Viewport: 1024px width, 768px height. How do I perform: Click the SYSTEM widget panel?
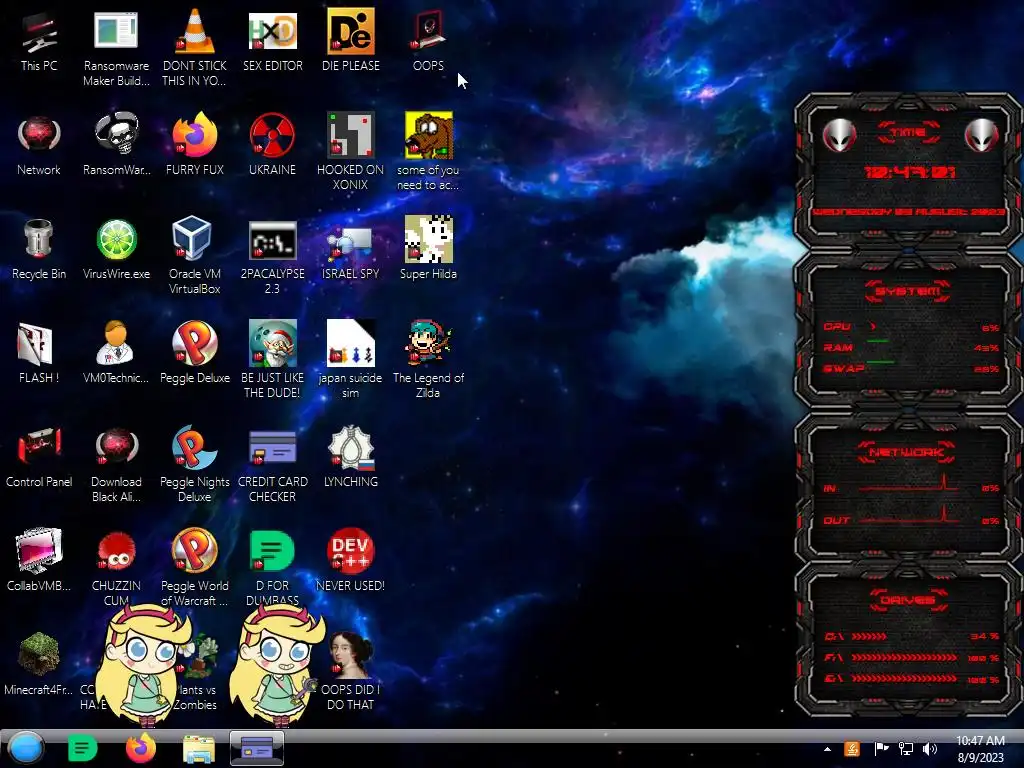click(x=908, y=333)
